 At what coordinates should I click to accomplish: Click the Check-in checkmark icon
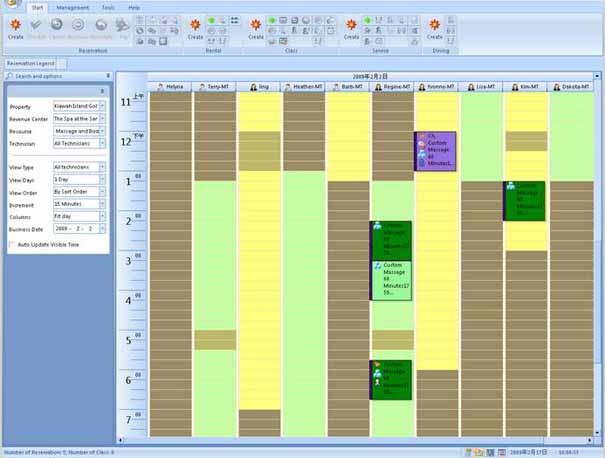tap(36, 27)
